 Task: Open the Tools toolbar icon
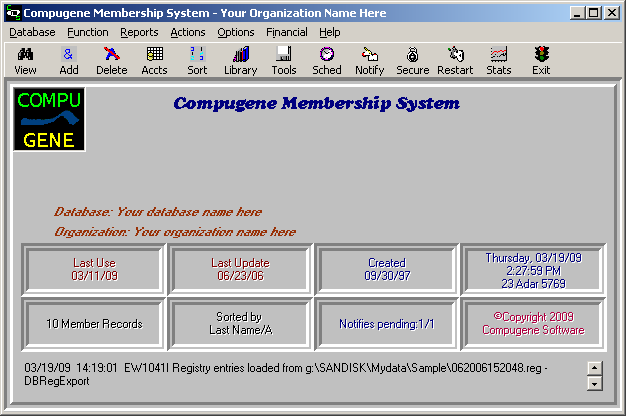point(284,61)
